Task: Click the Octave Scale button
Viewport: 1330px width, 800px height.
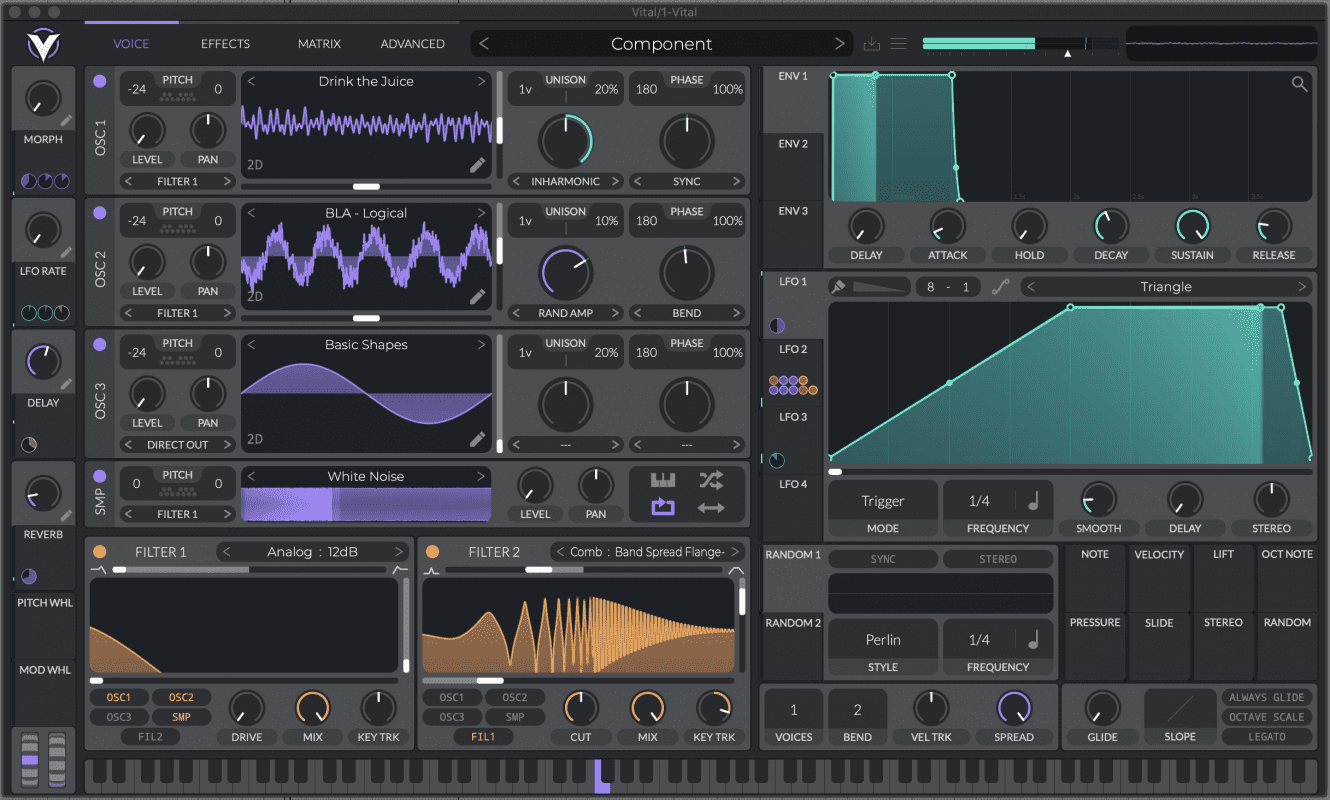Action: click(x=1267, y=717)
